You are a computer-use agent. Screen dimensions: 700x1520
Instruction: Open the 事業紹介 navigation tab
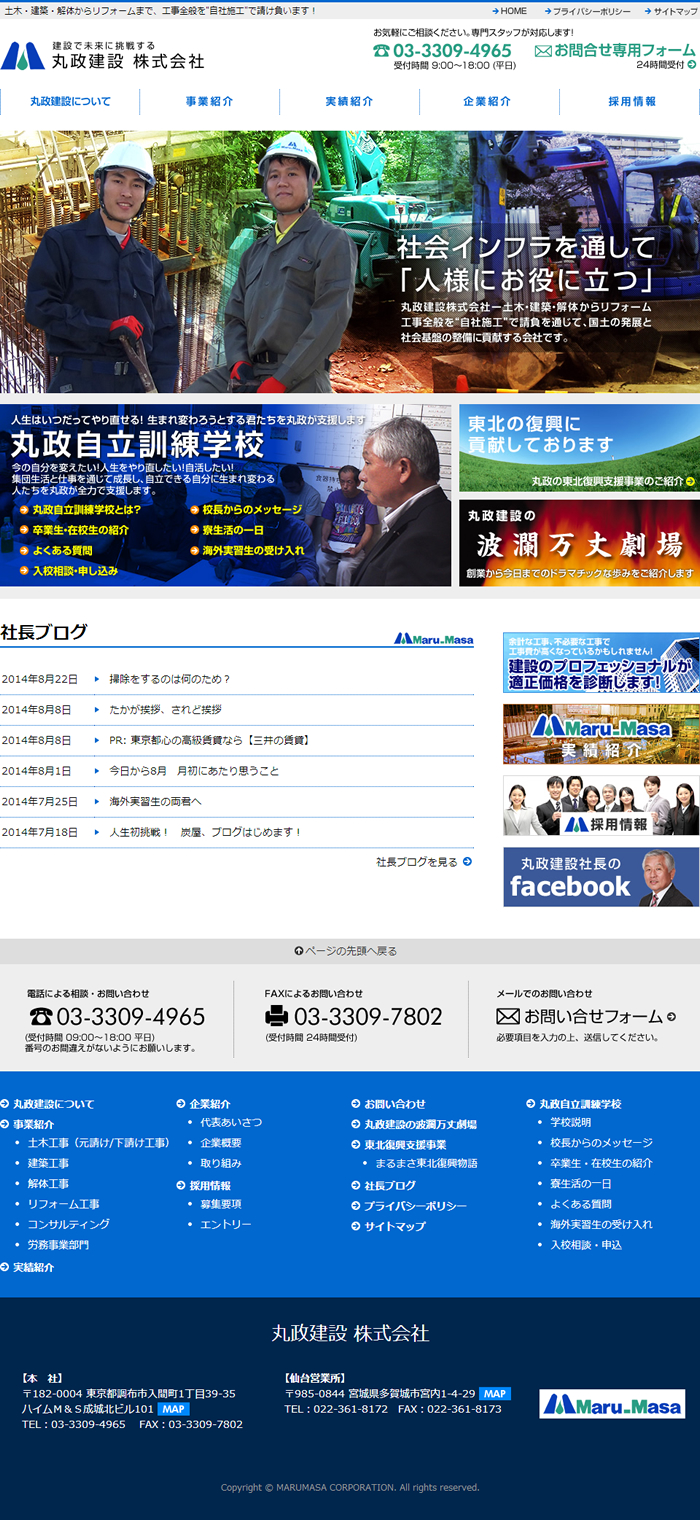(x=209, y=102)
